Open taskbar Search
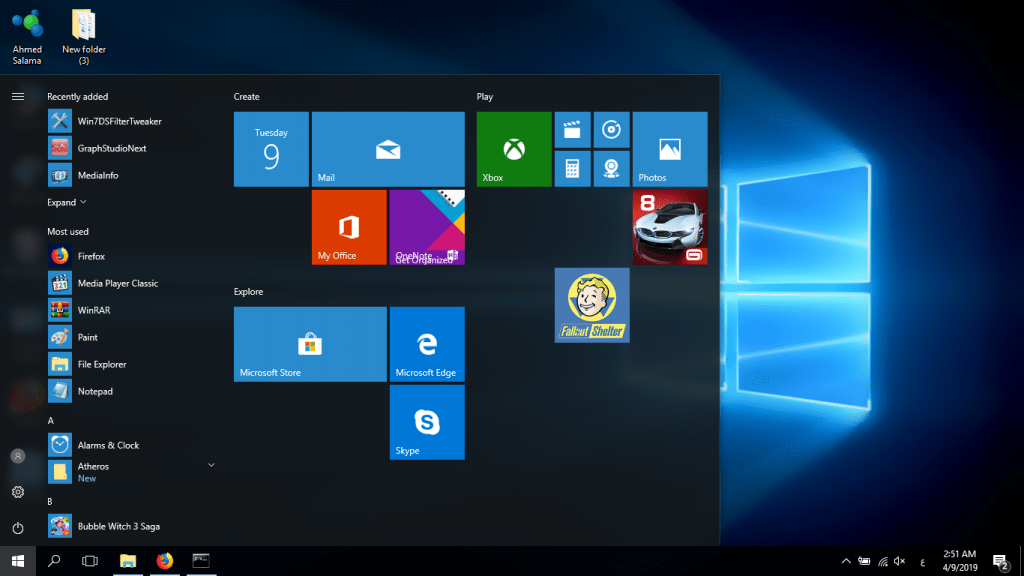 [54, 561]
